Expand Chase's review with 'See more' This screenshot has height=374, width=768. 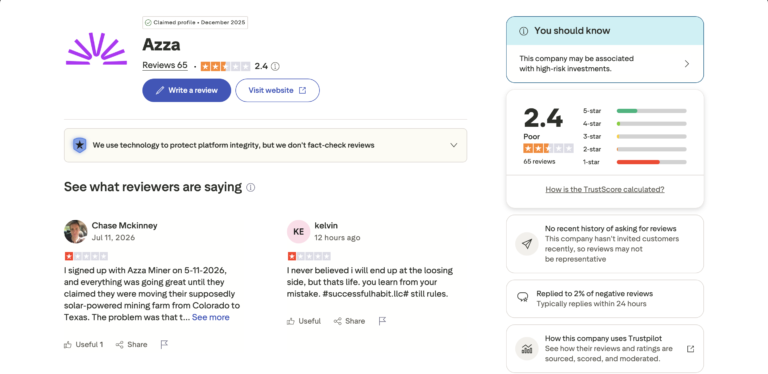211,317
